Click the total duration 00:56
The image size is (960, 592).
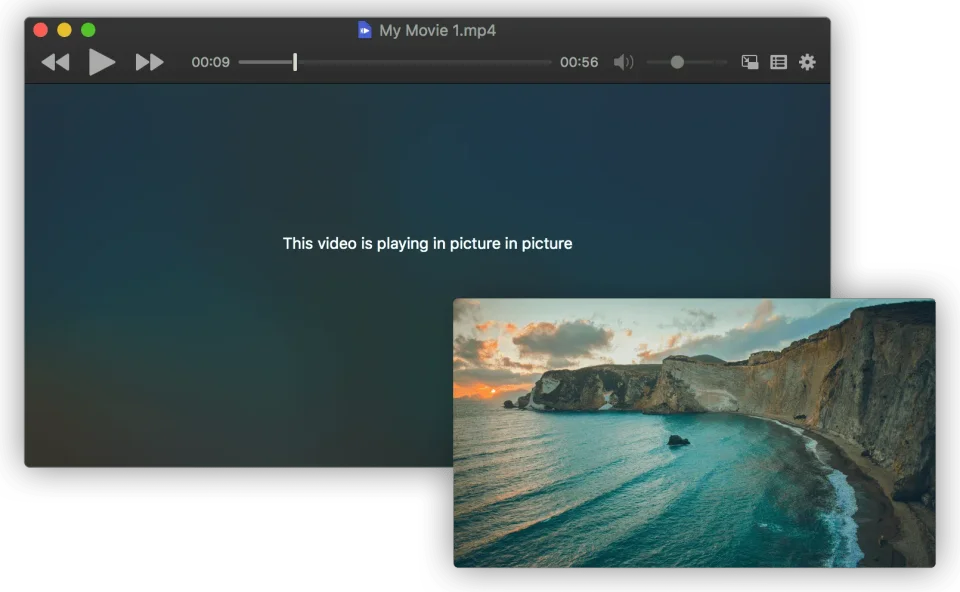(x=579, y=62)
